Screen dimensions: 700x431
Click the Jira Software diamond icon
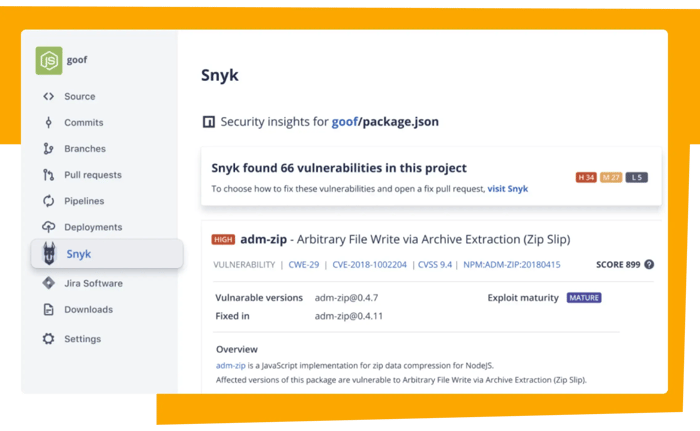[49, 283]
